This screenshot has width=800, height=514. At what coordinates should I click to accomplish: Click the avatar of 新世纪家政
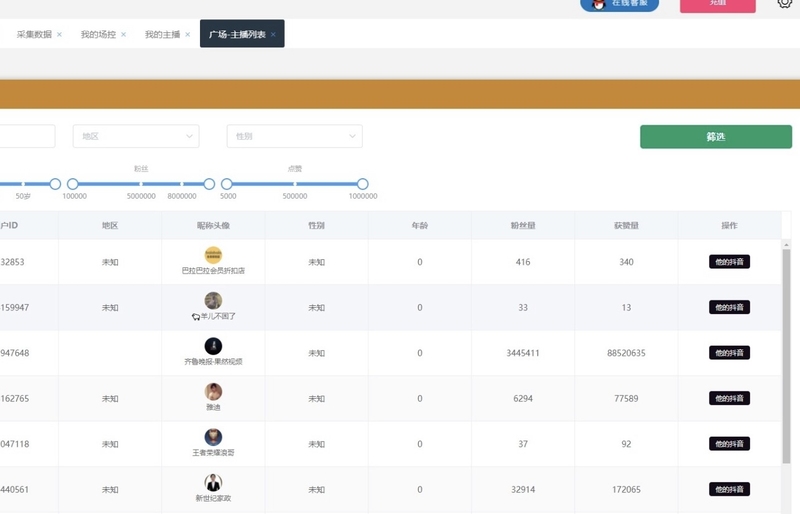coord(213,483)
